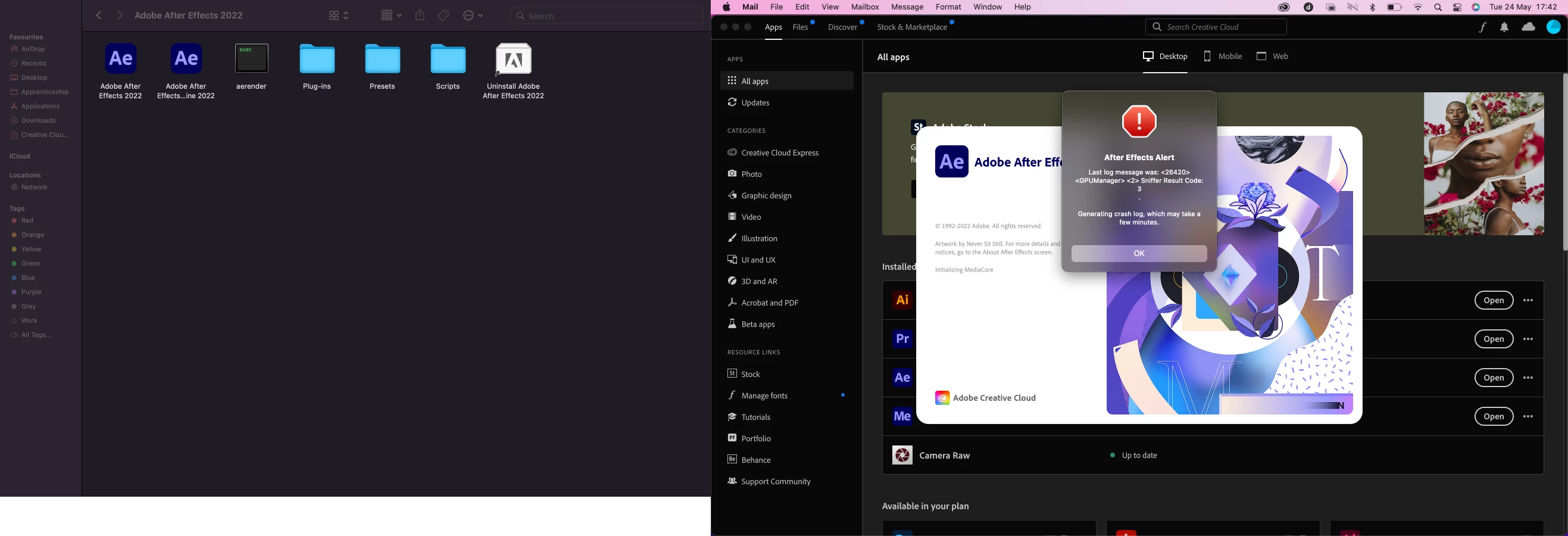The image size is (1568, 536).
Task: Open the fonts icon in Creative Cloud header
Action: click(x=1483, y=27)
